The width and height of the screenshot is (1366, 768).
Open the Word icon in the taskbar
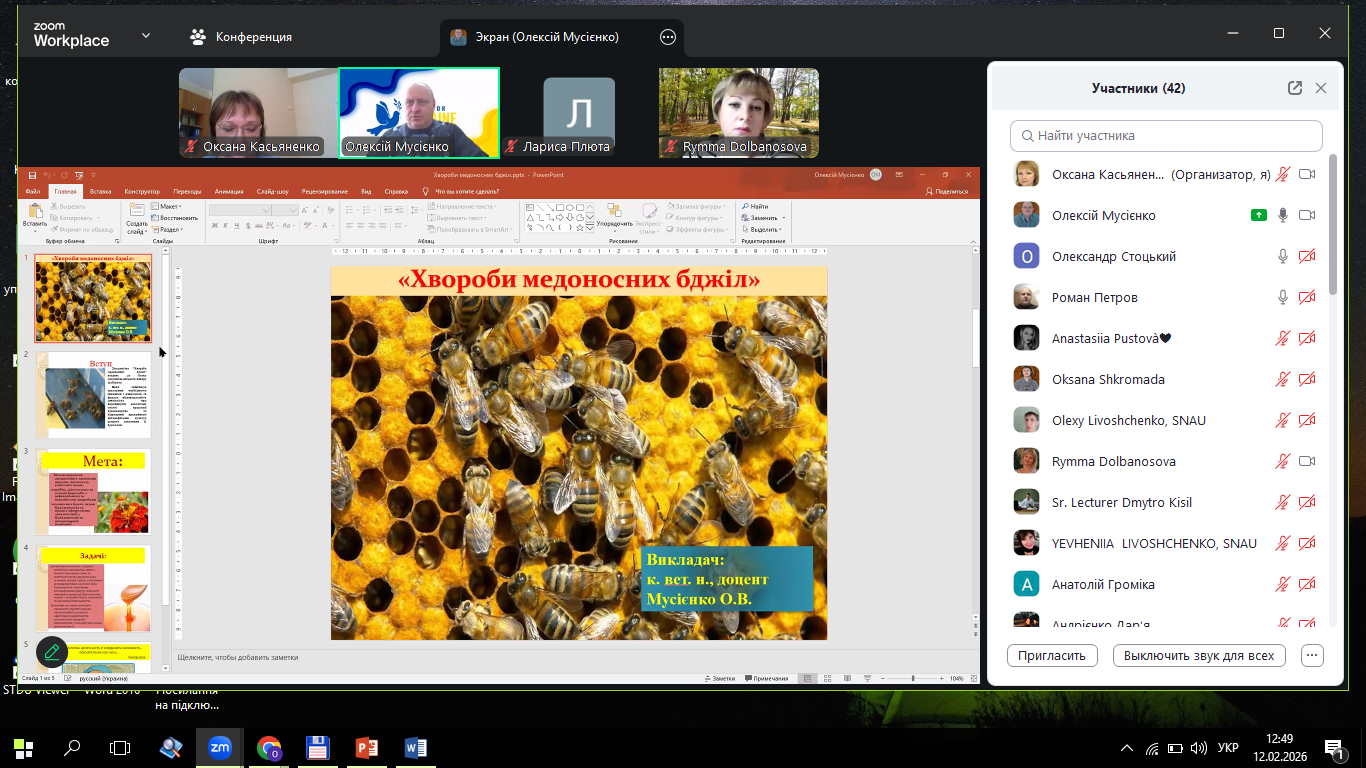[x=416, y=747]
